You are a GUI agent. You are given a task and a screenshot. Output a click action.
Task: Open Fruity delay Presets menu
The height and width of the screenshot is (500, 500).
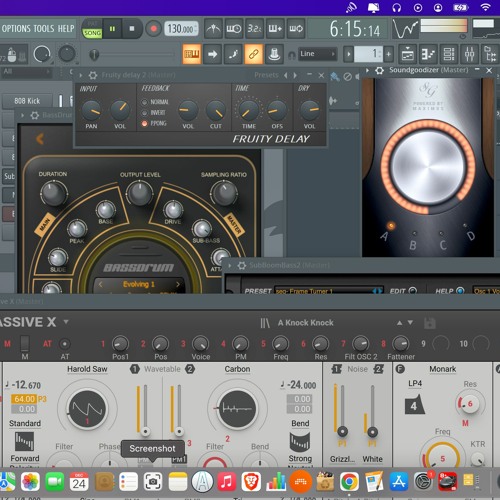pyautogui.click(x=266, y=75)
